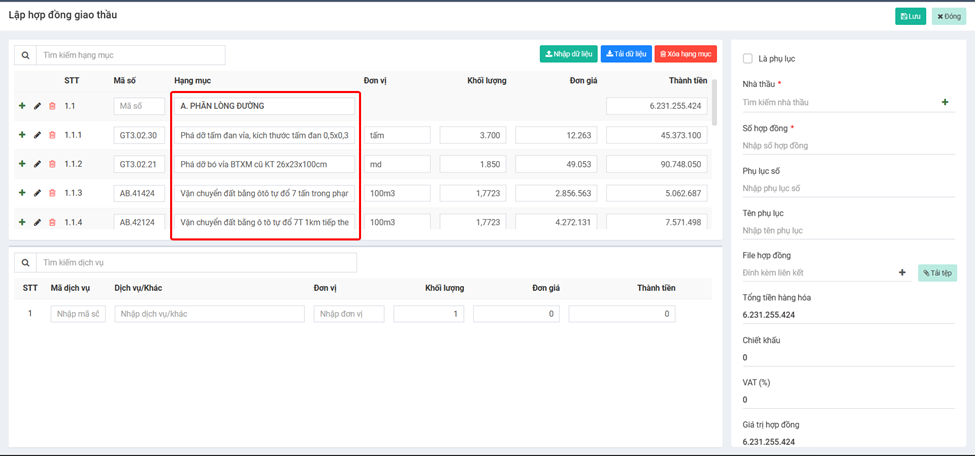
Task: Click the red Xóa hạng mục button
Action: pos(685,54)
